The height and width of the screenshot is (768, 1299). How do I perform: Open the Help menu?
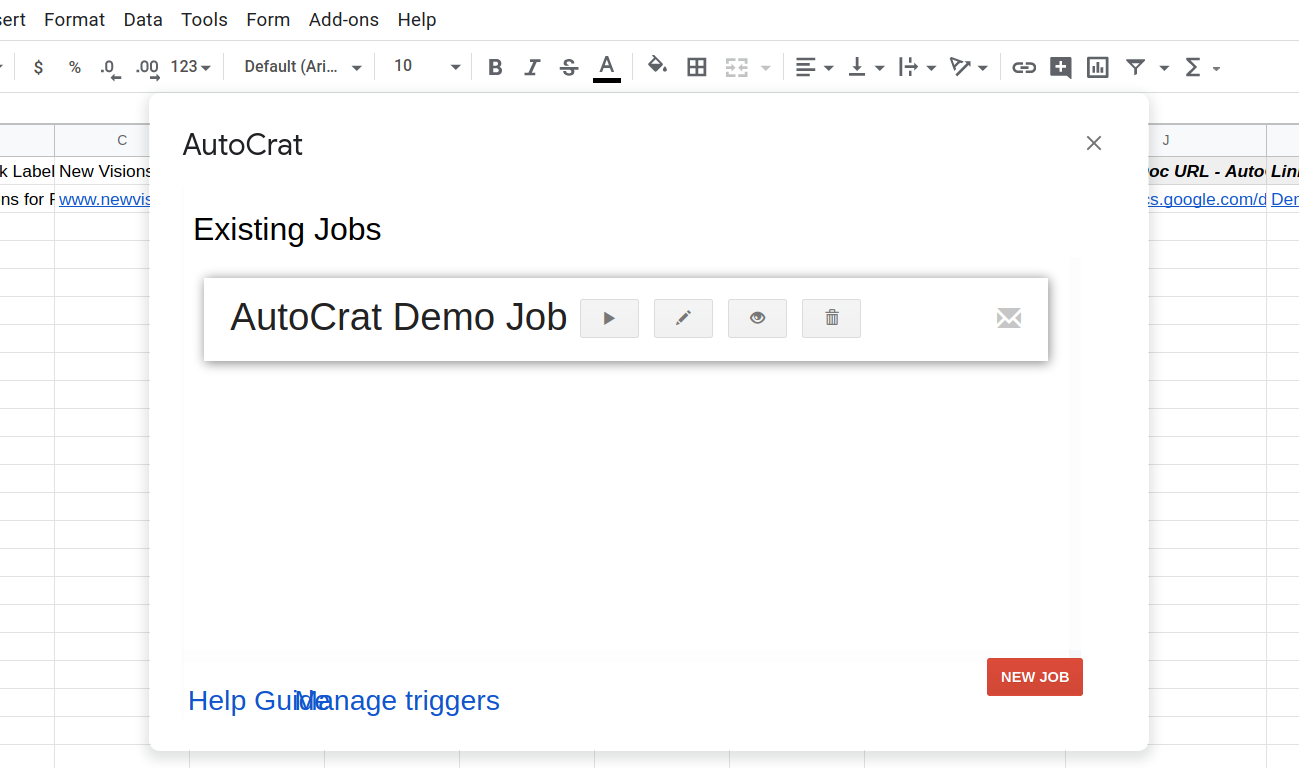pyautogui.click(x=417, y=20)
